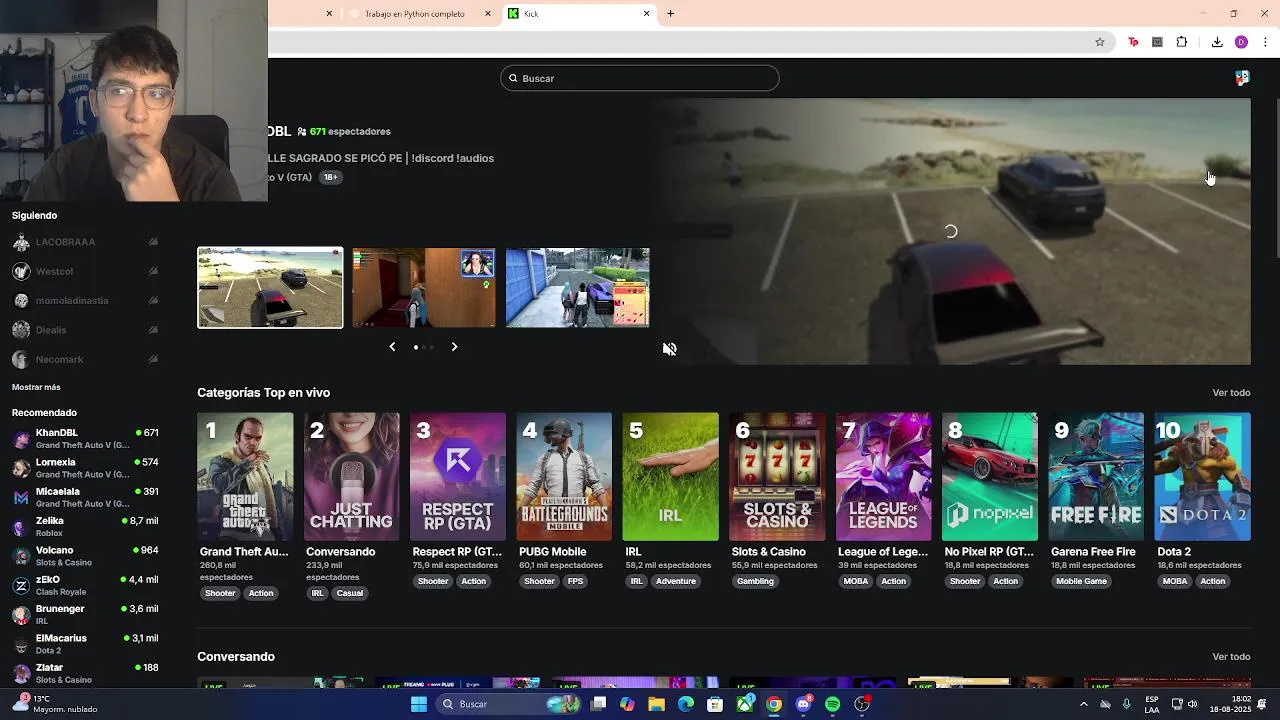This screenshot has width=1280, height=720.
Task: Open the Dota 2 category cover
Action: point(1203,477)
